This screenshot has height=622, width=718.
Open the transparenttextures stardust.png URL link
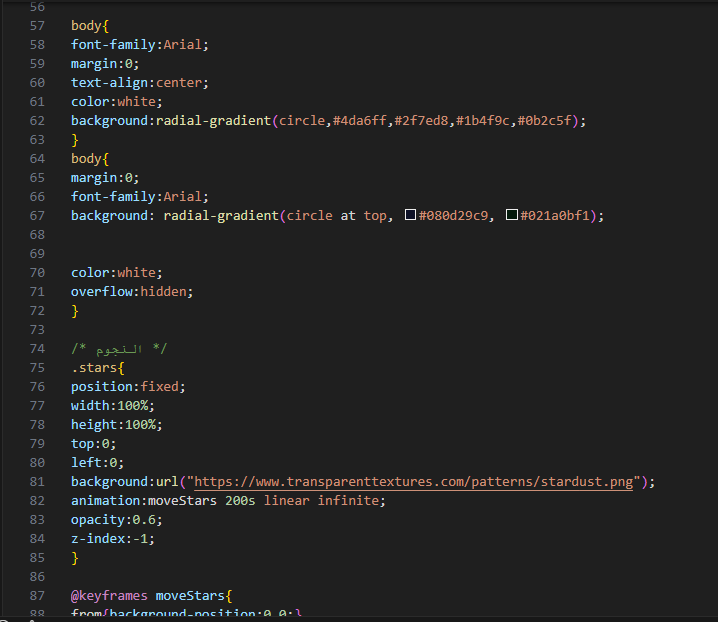pos(413,481)
